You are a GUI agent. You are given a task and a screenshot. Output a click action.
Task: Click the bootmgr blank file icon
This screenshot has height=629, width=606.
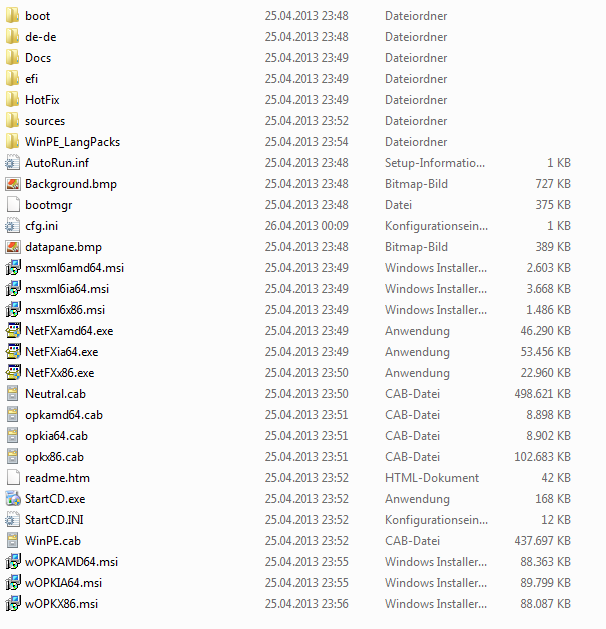(x=12, y=205)
